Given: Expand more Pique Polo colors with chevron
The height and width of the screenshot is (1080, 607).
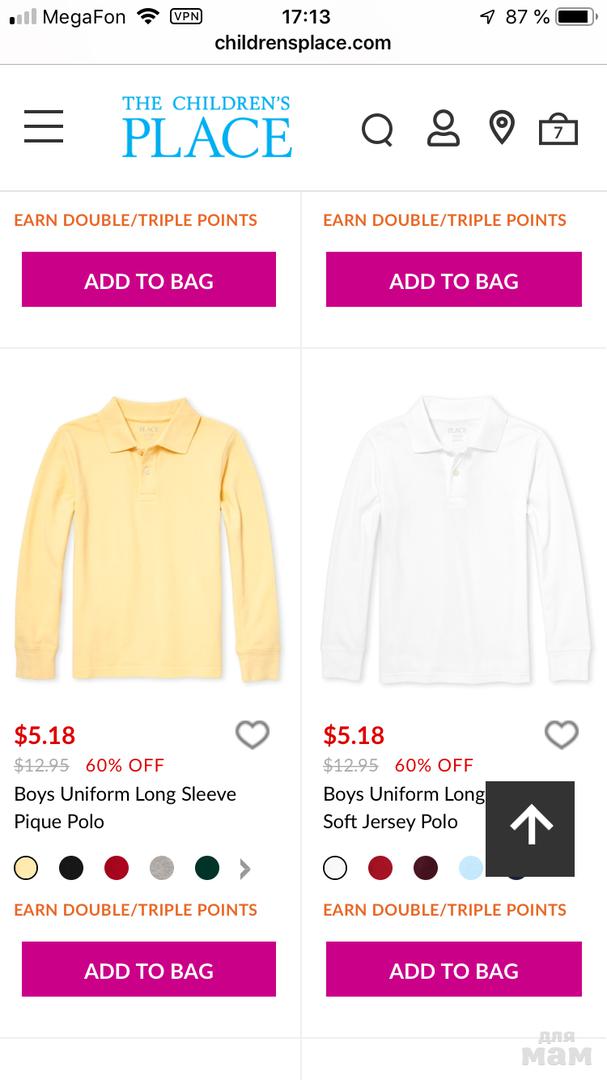Looking at the screenshot, I should click(245, 869).
